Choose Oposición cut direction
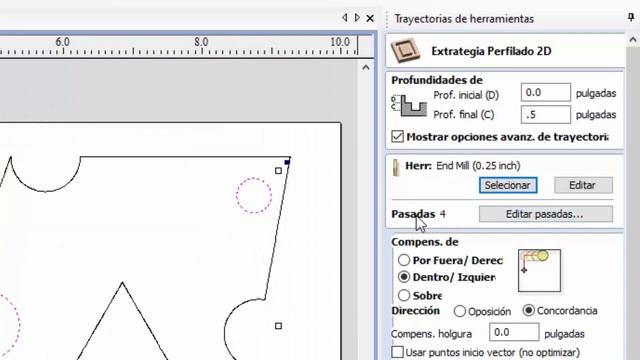640x360 pixels. [460, 311]
